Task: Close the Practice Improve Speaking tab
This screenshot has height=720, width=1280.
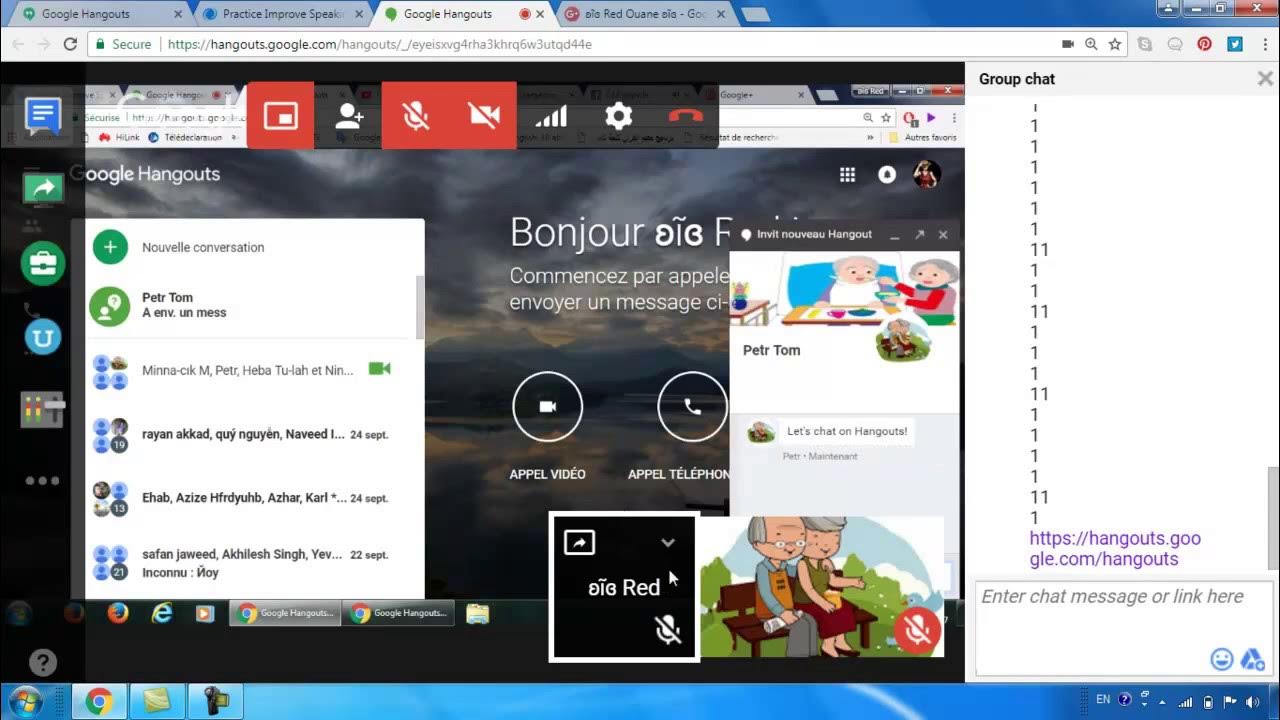Action: (x=359, y=14)
